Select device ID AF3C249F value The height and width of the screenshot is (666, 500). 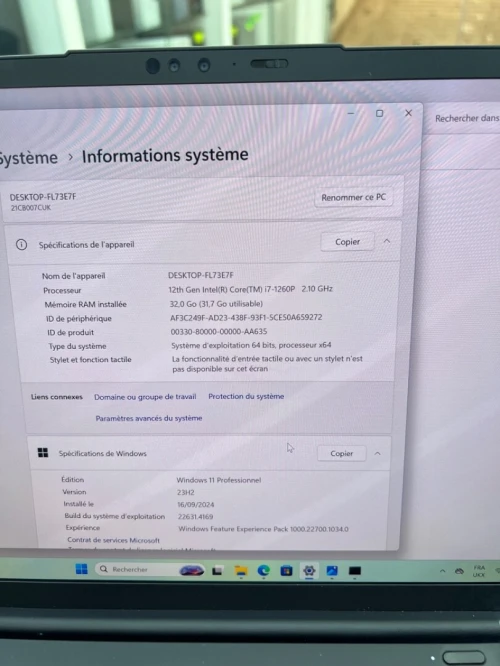[246, 317]
